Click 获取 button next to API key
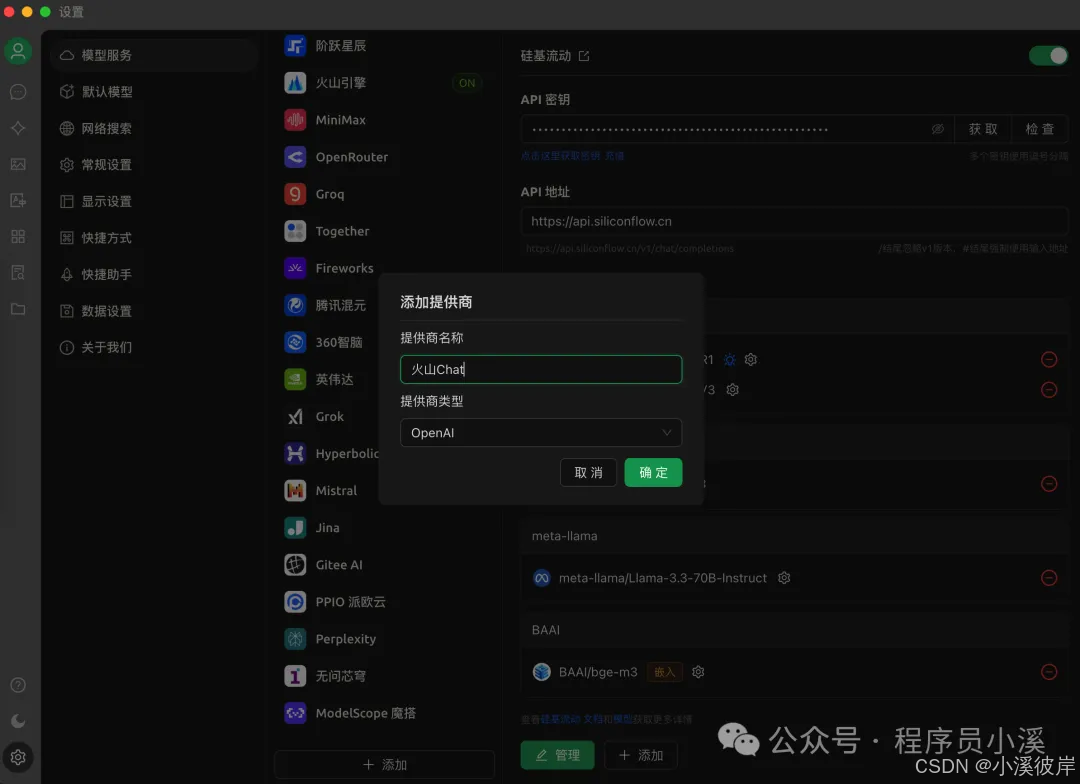The height and width of the screenshot is (784, 1080). pos(983,129)
